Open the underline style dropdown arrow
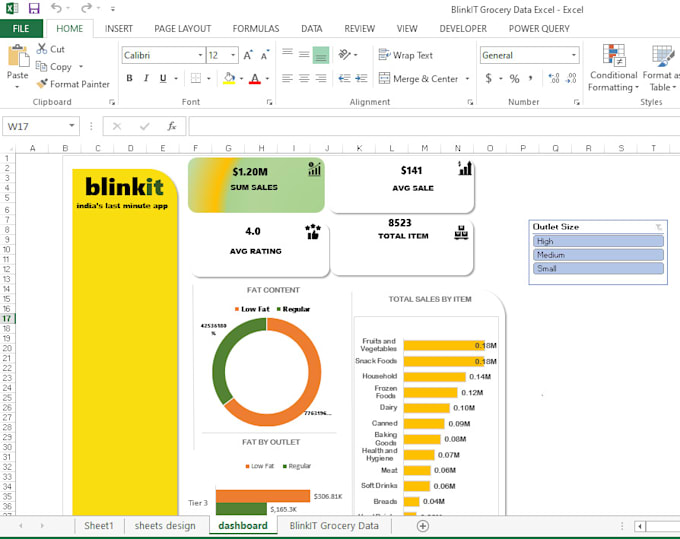680x539 pixels. [176, 78]
